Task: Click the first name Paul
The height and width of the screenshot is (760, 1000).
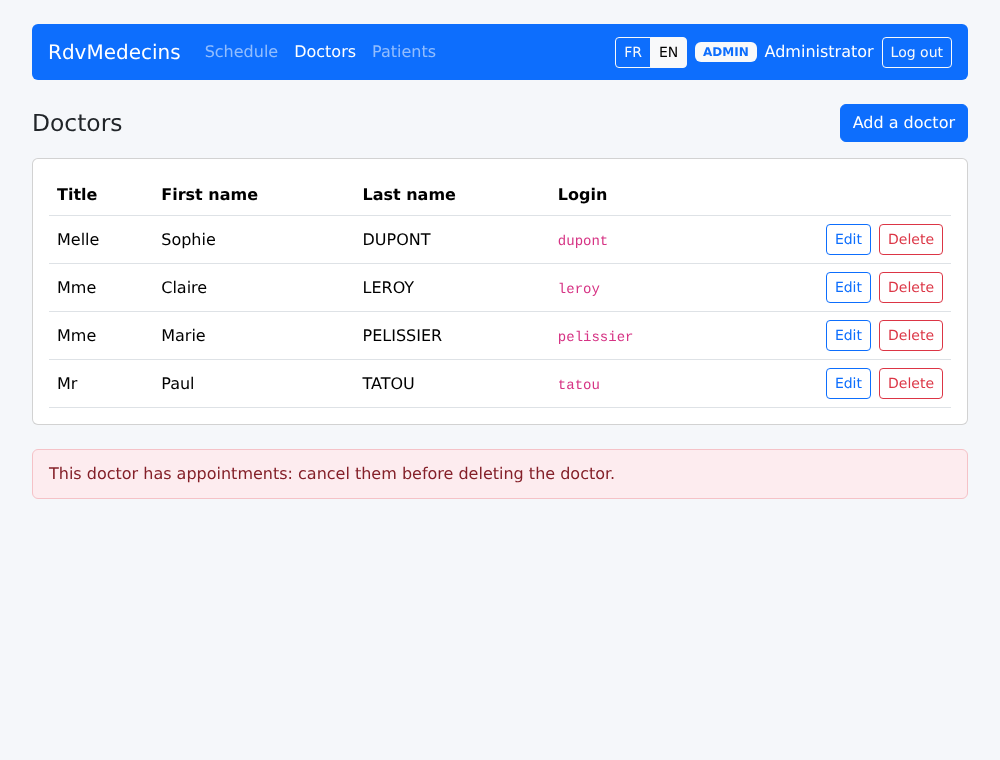Action: (x=177, y=383)
